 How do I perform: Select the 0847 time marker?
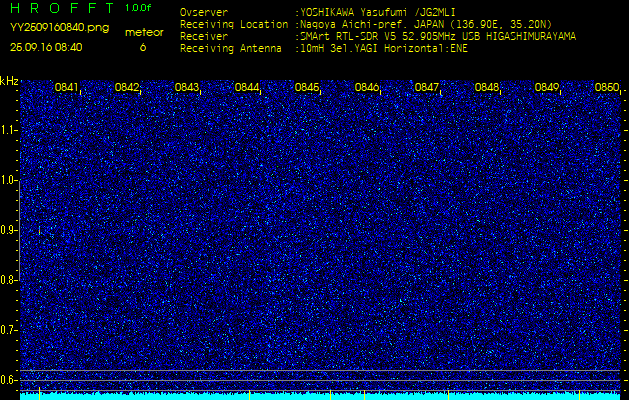coord(426,88)
